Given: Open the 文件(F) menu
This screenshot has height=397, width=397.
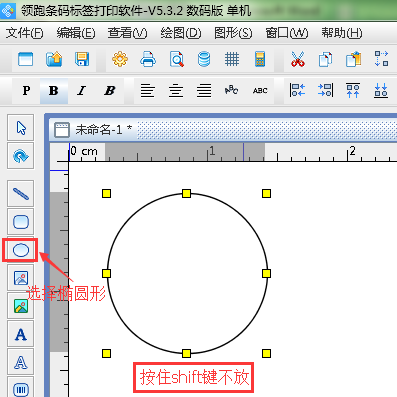Looking at the screenshot, I should tap(25, 33).
